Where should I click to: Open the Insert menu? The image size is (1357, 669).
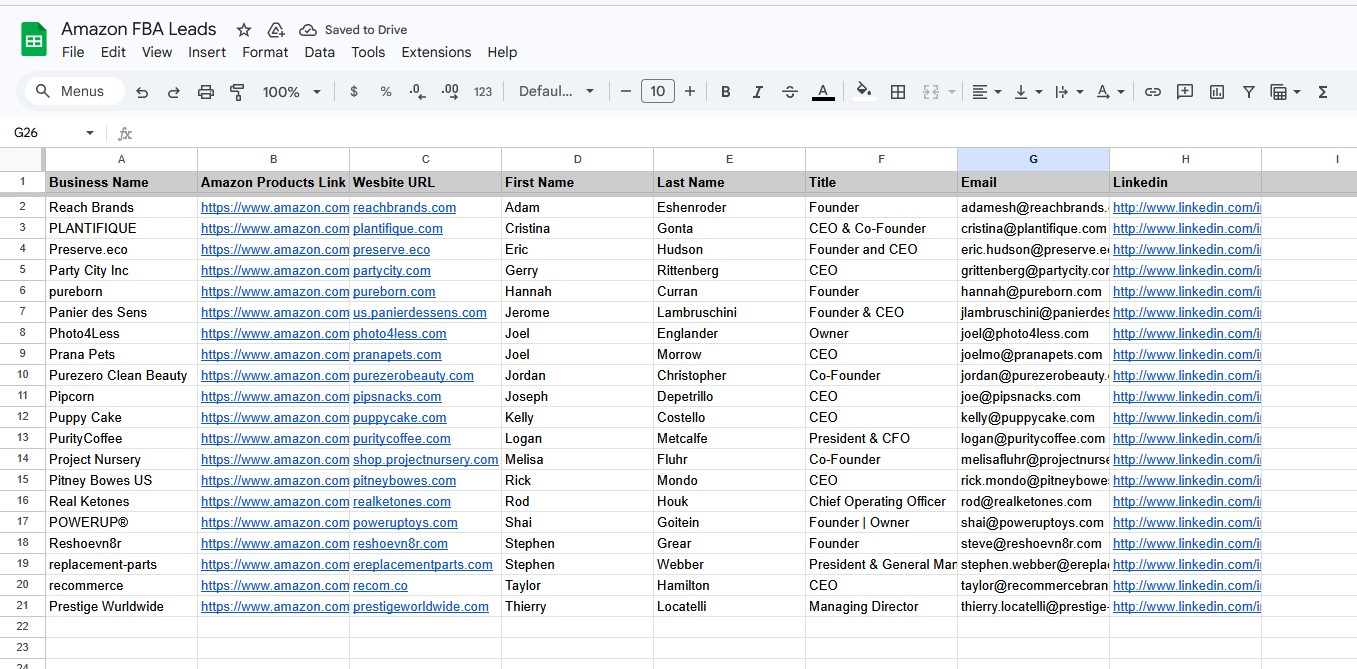pyautogui.click(x=207, y=52)
